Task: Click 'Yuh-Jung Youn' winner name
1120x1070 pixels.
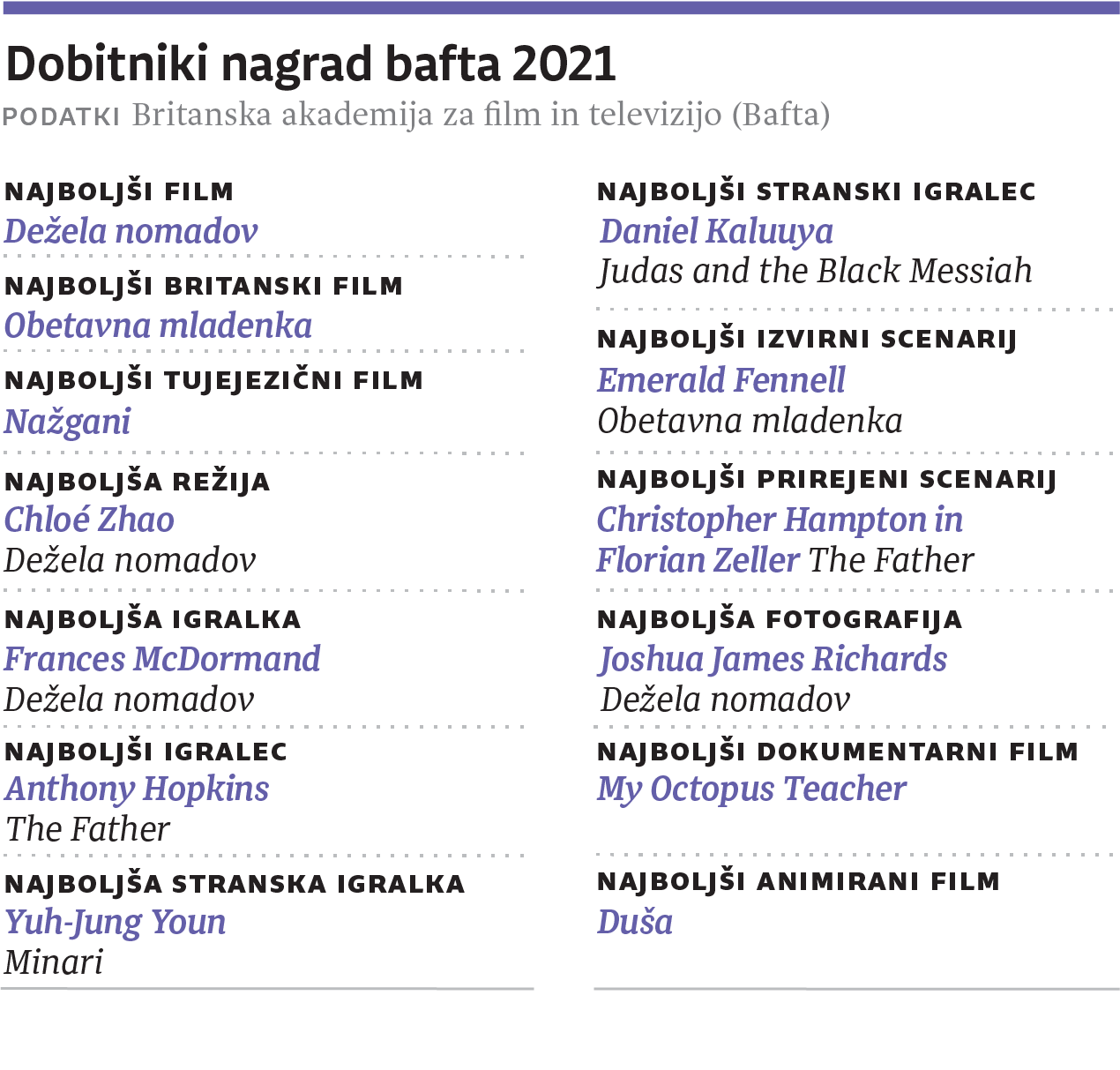Action: [116, 922]
